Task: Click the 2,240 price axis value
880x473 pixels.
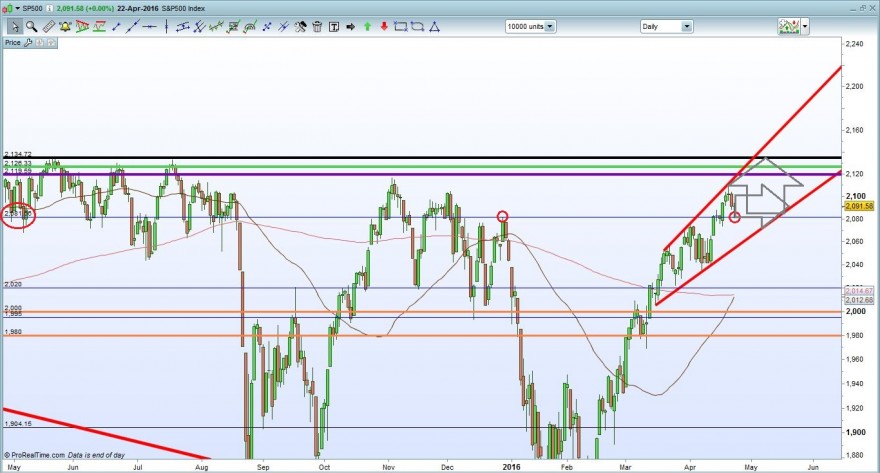Action: 854,44
